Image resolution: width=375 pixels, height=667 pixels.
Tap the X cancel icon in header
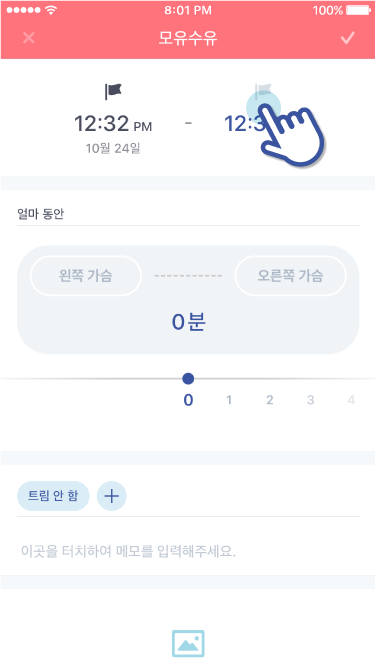coord(28,38)
